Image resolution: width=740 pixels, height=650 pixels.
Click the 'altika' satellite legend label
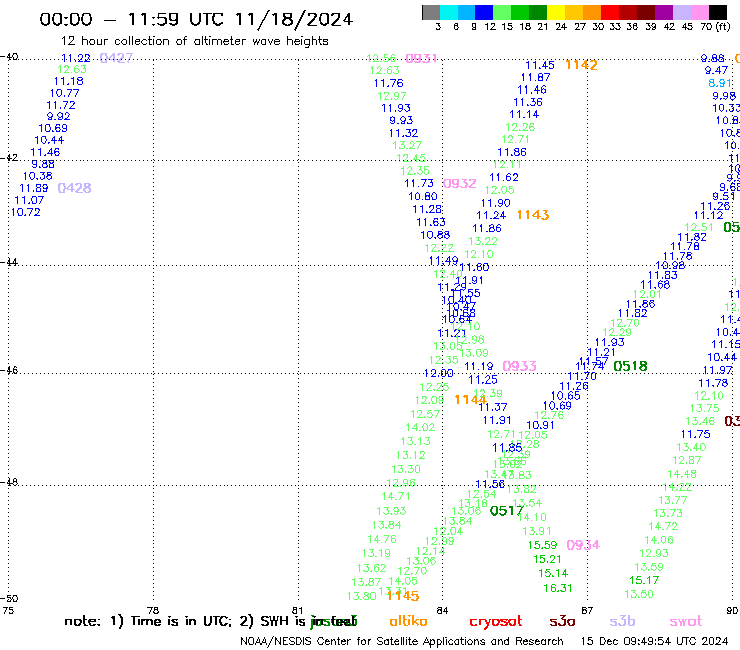point(408,621)
